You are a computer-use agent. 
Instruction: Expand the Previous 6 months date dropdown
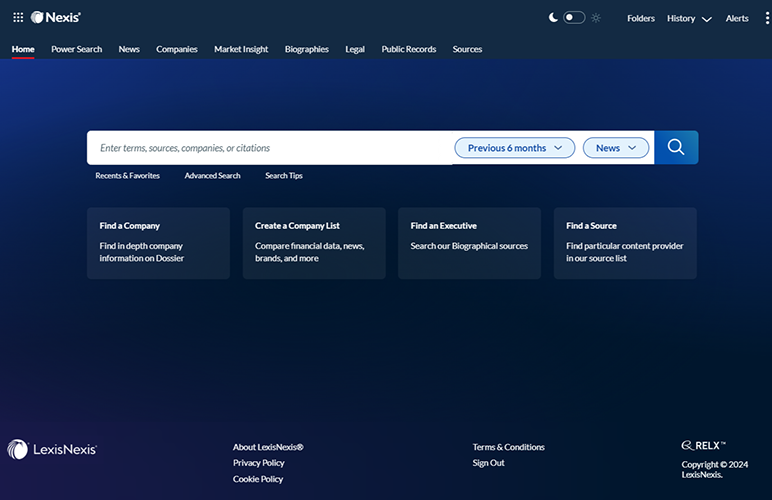(515, 148)
